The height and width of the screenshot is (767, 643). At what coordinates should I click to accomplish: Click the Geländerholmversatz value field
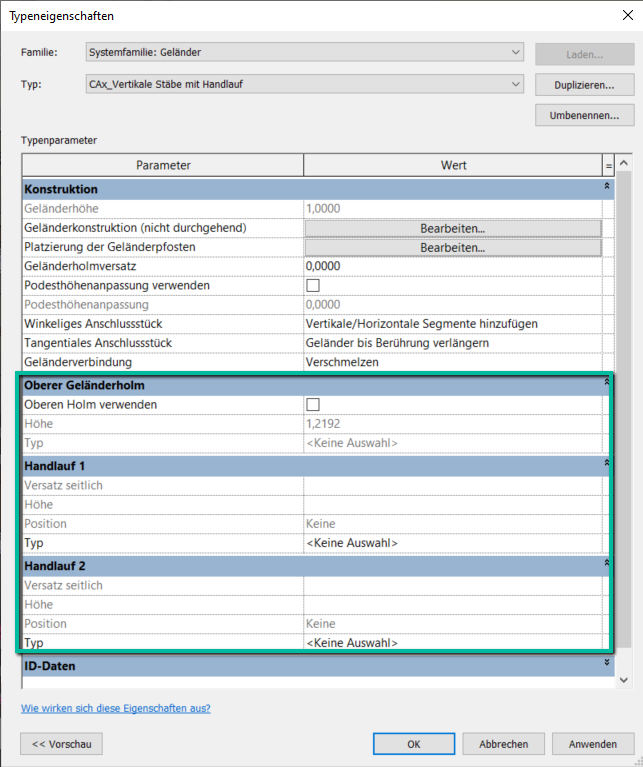[452, 267]
